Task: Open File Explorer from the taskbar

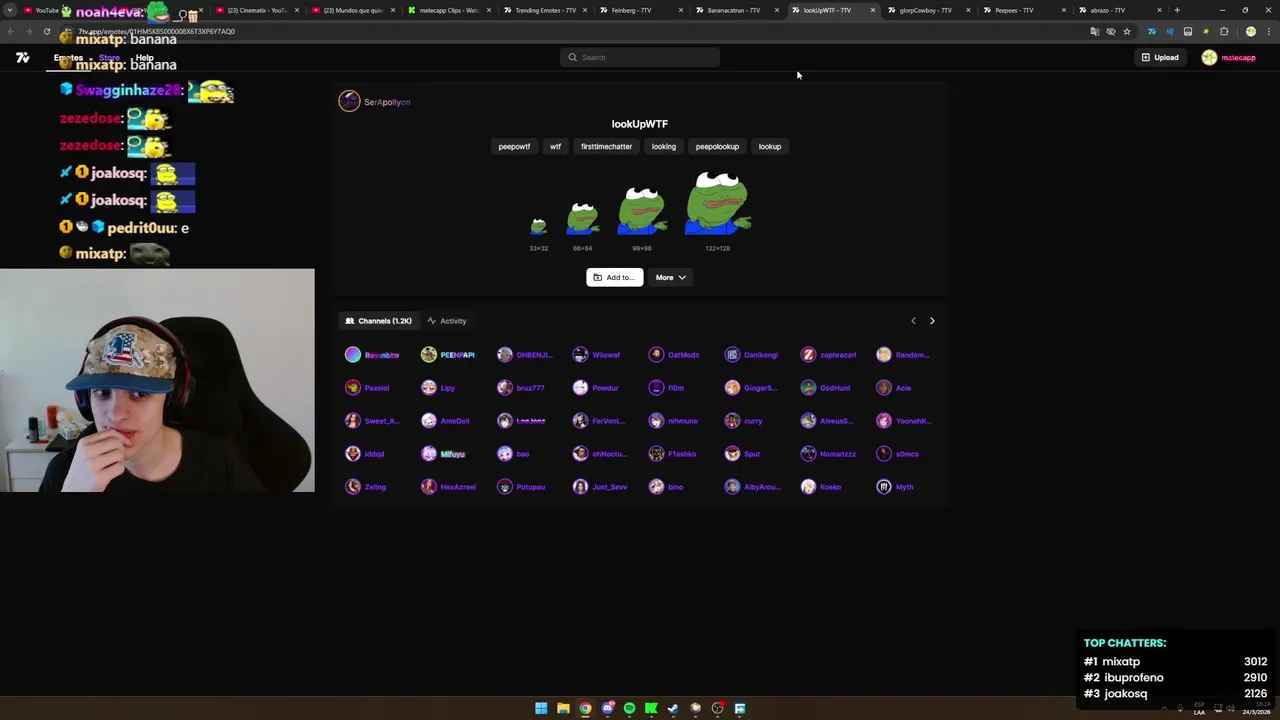Action: coord(563,708)
